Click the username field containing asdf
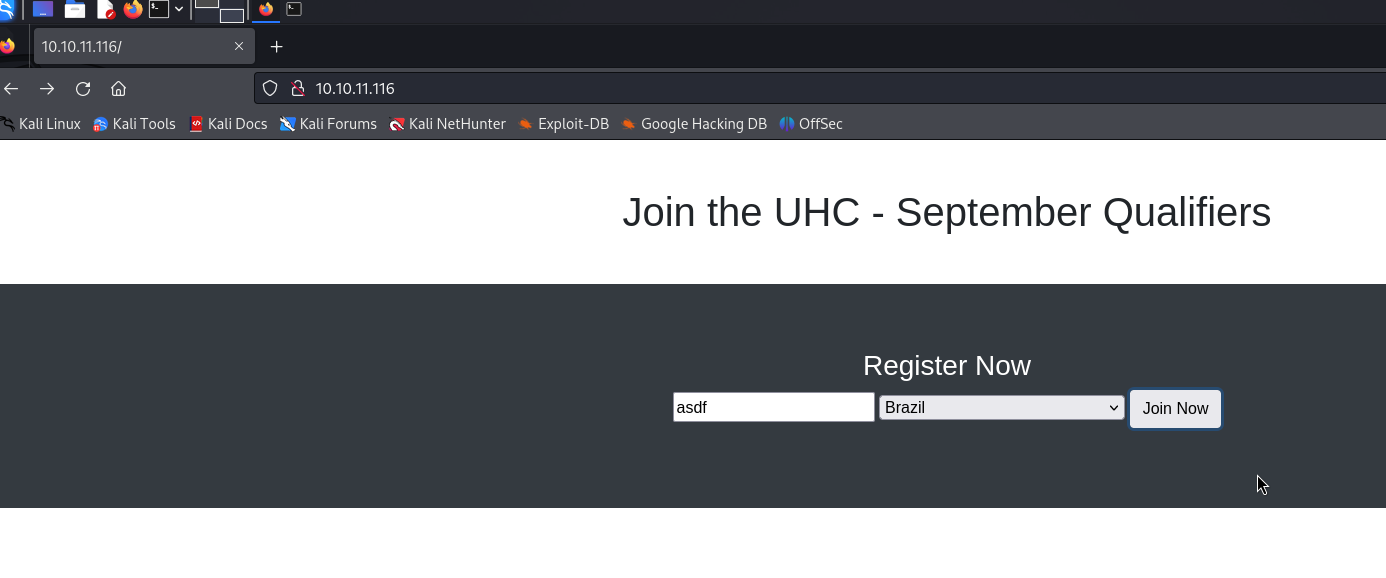Image resolution: width=1386 pixels, height=578 pixels. click(x=773, y=407)
